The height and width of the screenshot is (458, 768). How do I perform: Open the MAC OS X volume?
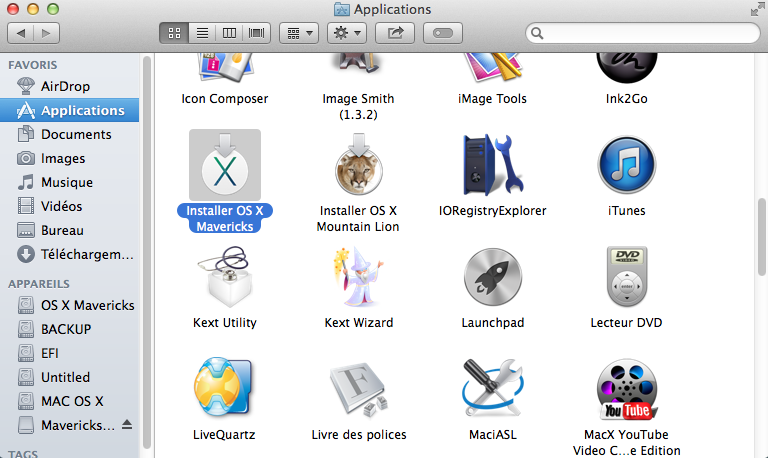click(70, 401)
